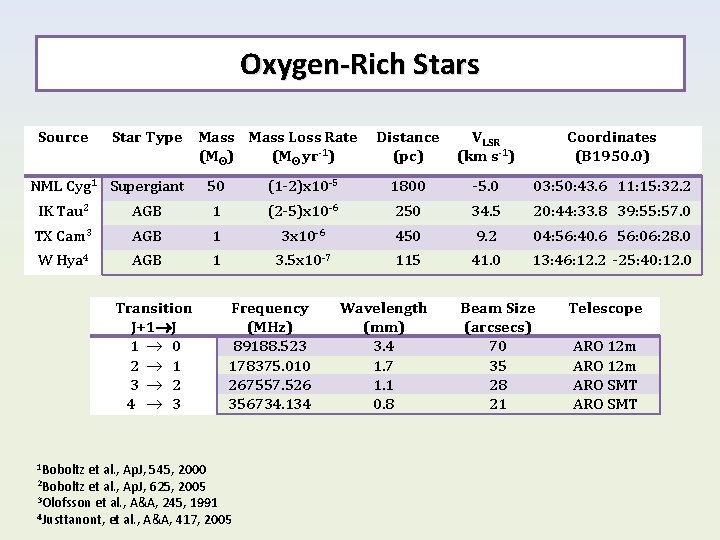720x540 pixels.
Task: Click the frequency '89188.523'
Action: (x=270, y=346)
